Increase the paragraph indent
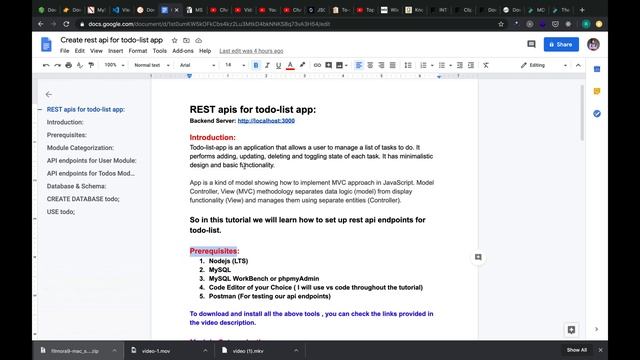Viewport: 640px width, 360px height. click(471, 65)
